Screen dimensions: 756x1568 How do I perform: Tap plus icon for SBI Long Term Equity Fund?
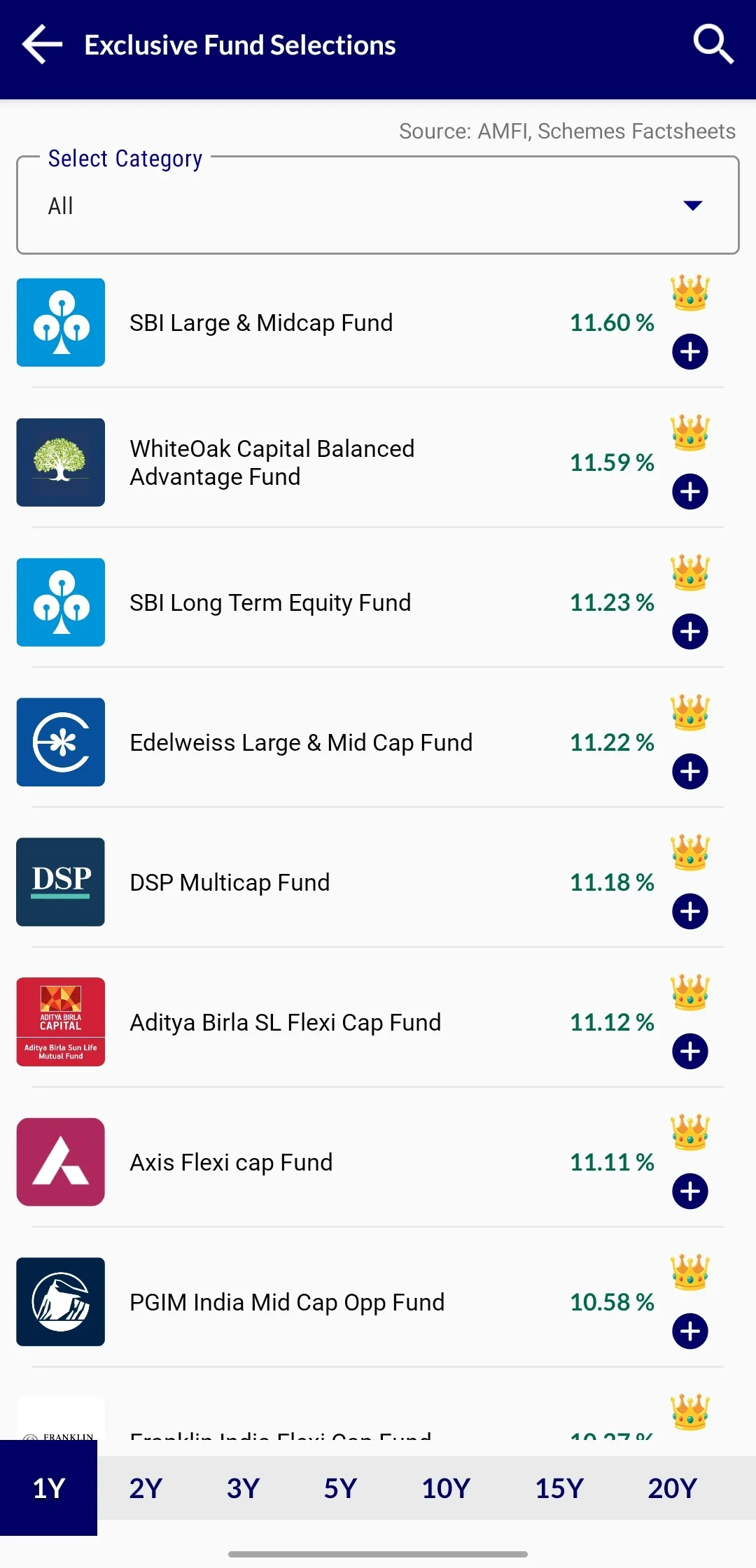point(690,631)
